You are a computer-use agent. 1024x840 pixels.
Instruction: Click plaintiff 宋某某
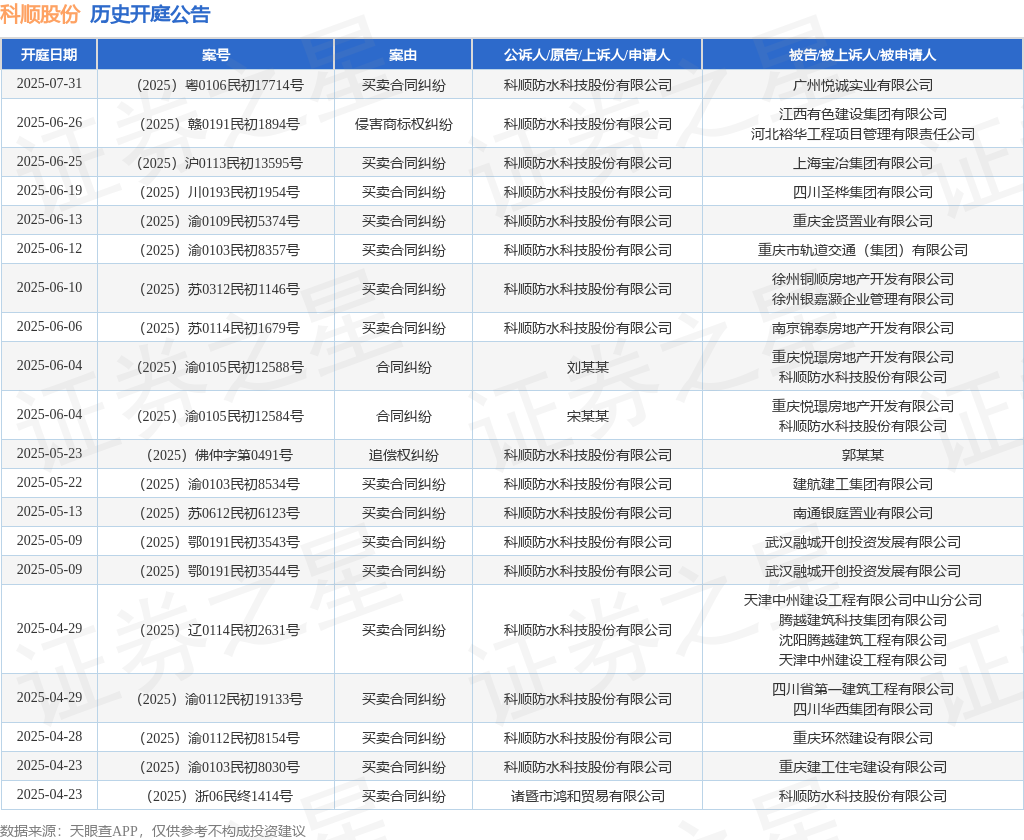pos(587,416)
